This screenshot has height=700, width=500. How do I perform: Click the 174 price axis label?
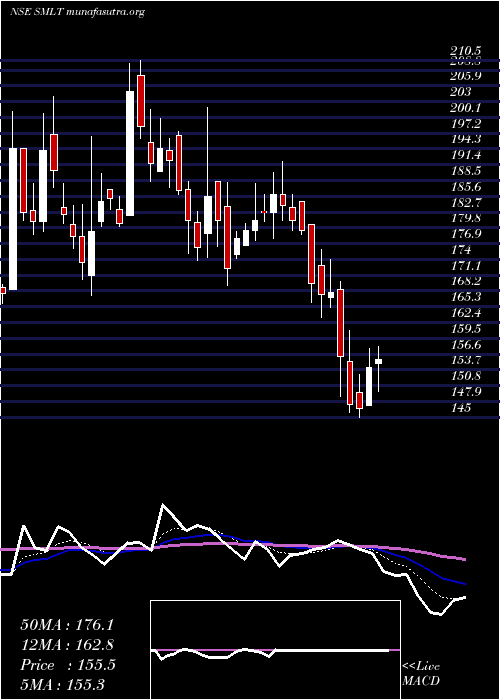[x=461, y=250]
